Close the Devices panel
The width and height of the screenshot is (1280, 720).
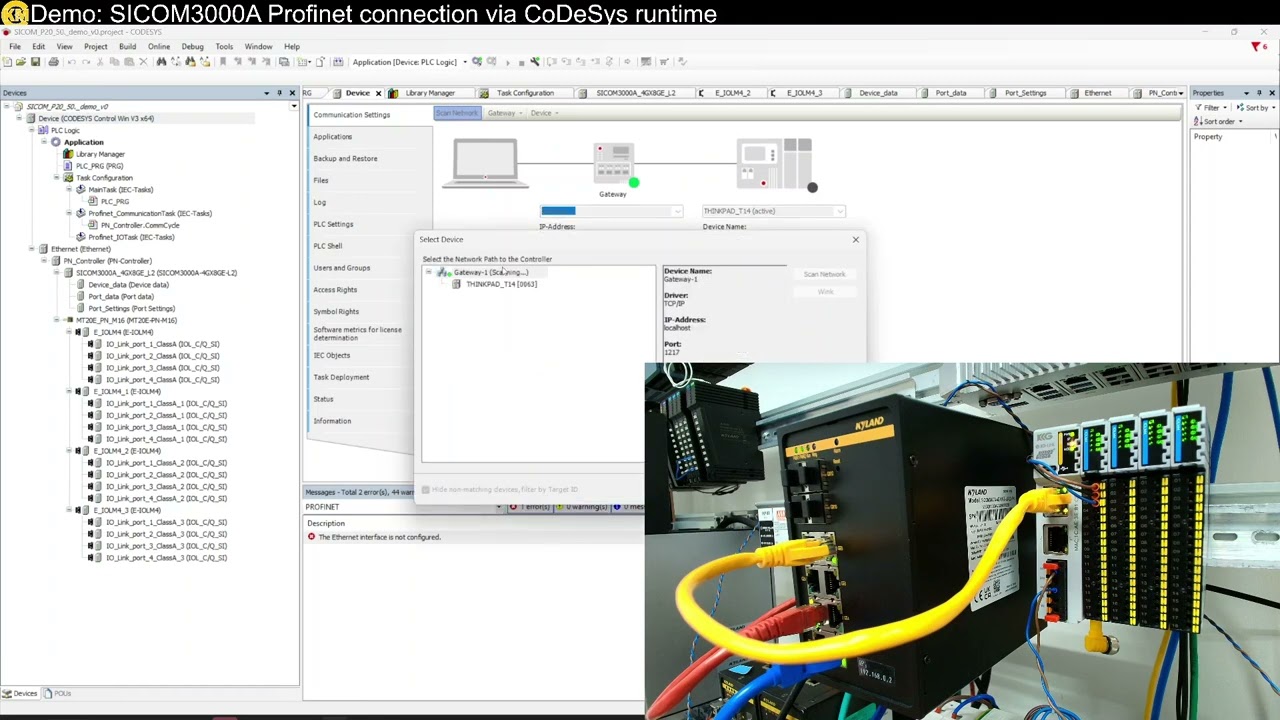pos(292,93)
